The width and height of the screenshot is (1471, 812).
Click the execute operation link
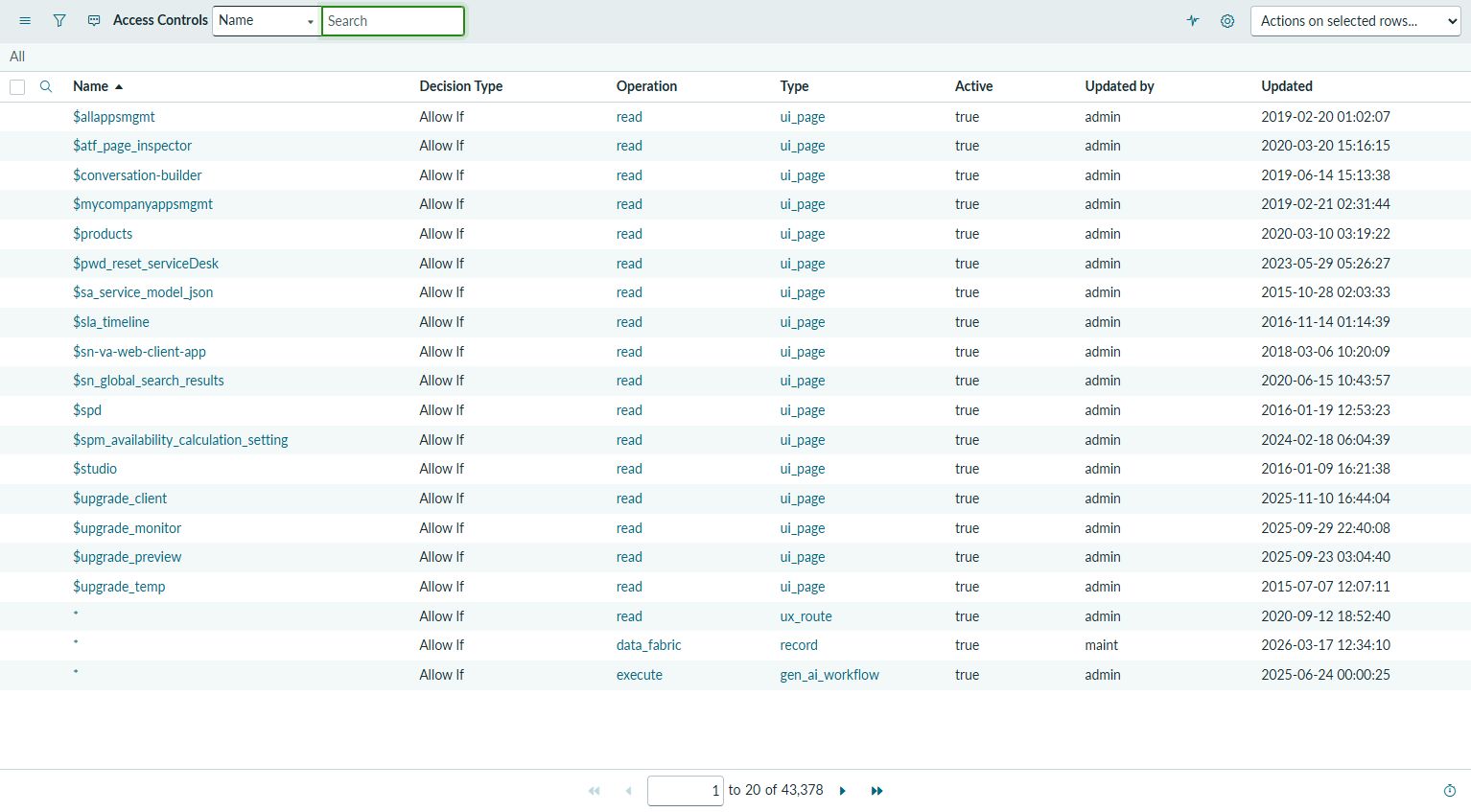pyautogui.click(x=639, y=675)
